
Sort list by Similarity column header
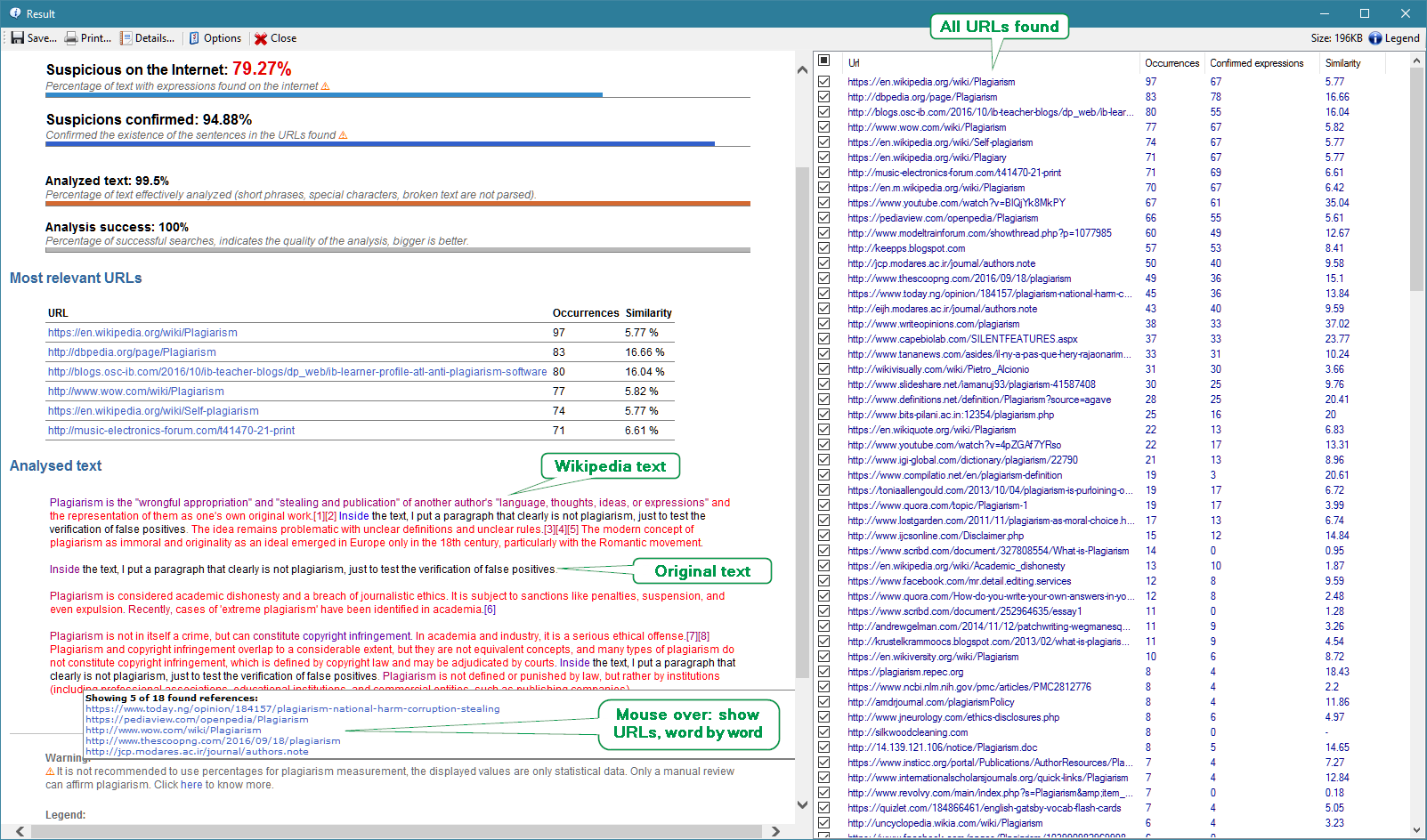[1342, 63]
